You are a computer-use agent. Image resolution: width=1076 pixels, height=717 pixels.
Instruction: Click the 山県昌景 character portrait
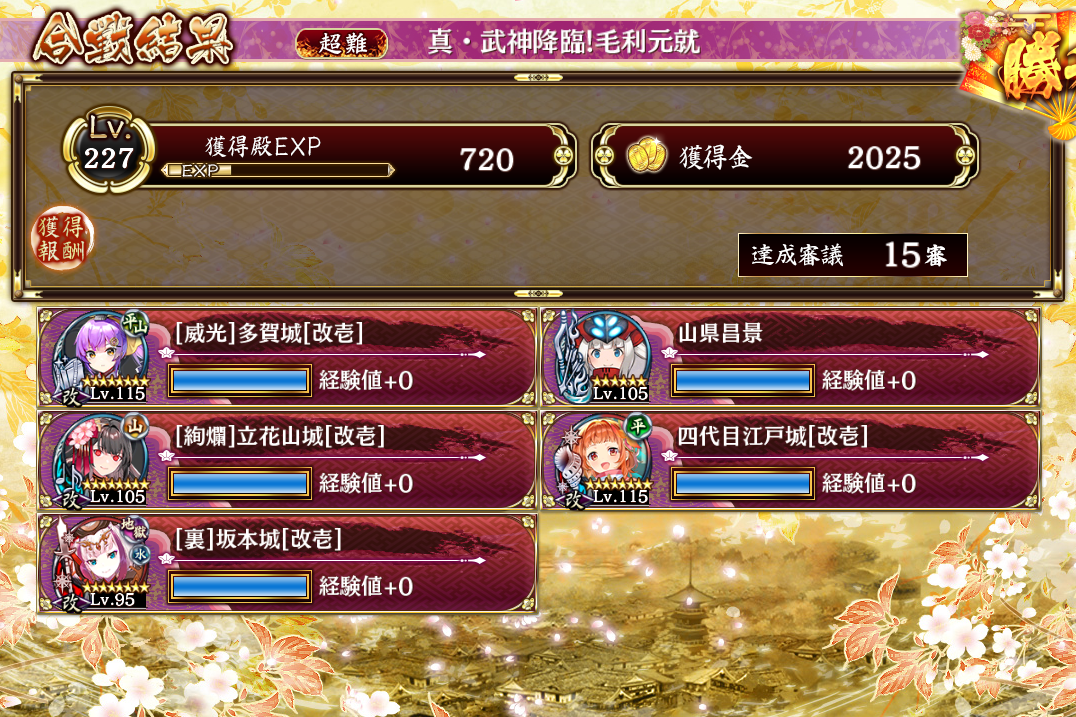[603, 357]
